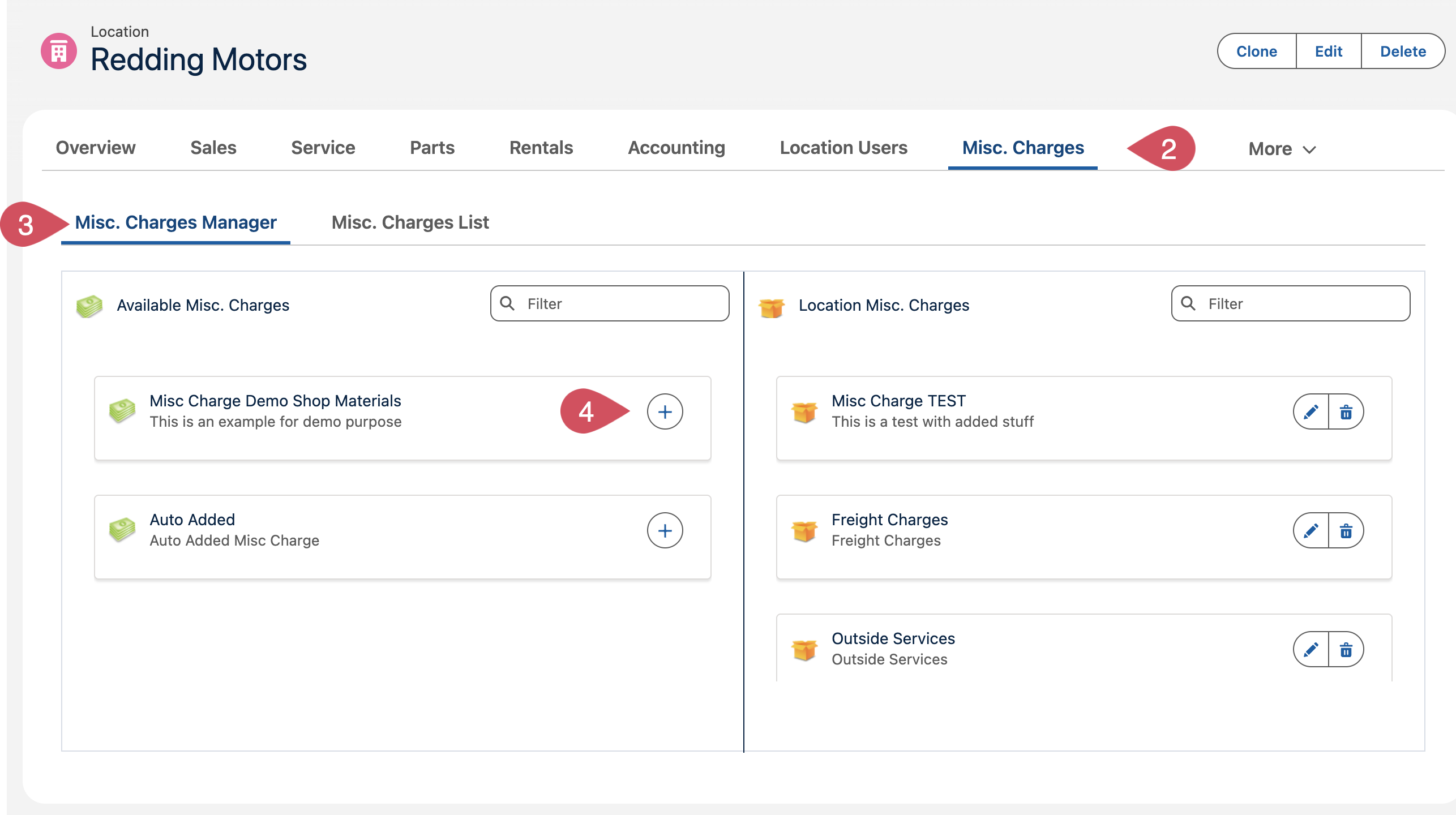Click the 'Redding Motors' heading
The height and width of the screenshot is (815, 1456).
(199, 59)
